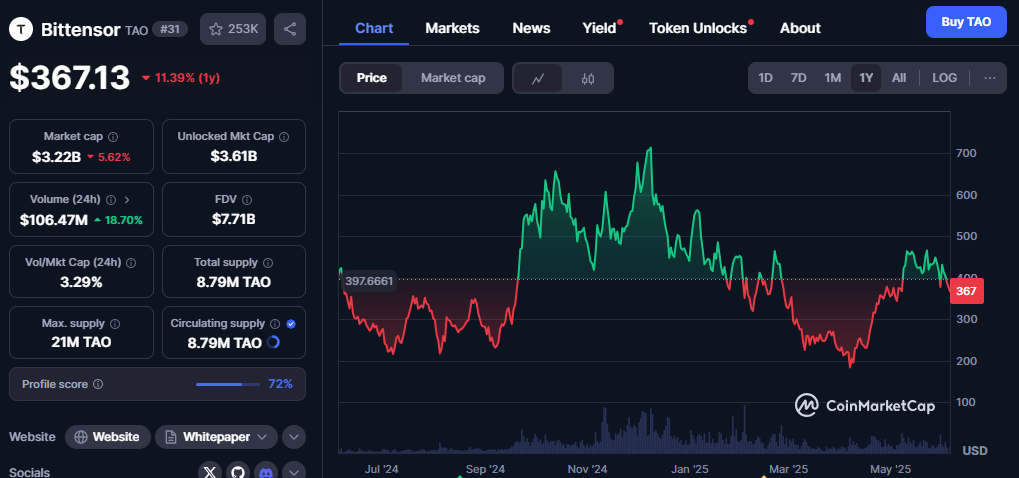Viewport: 1019px width, 478px height.
Task: Open the GitHub social link
Action: [x=238, y=473]
